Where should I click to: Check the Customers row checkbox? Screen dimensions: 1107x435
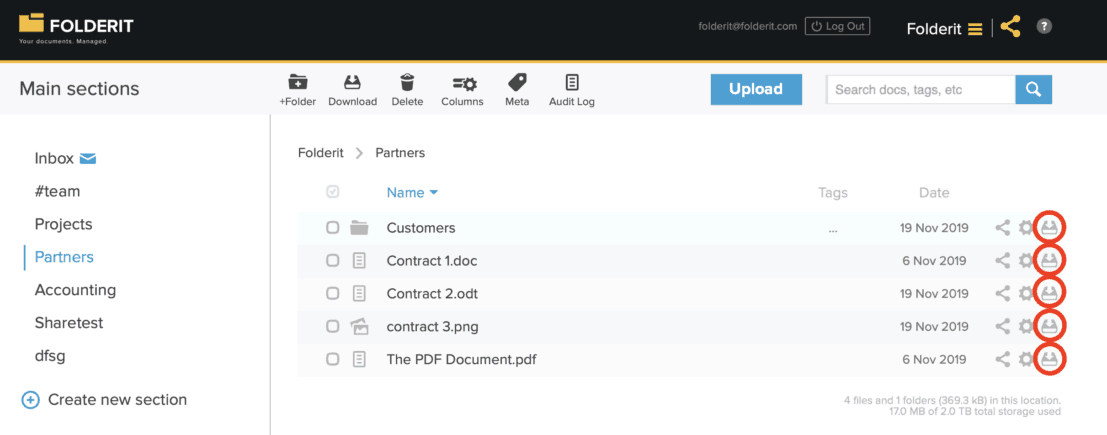[x=333, y=227]
